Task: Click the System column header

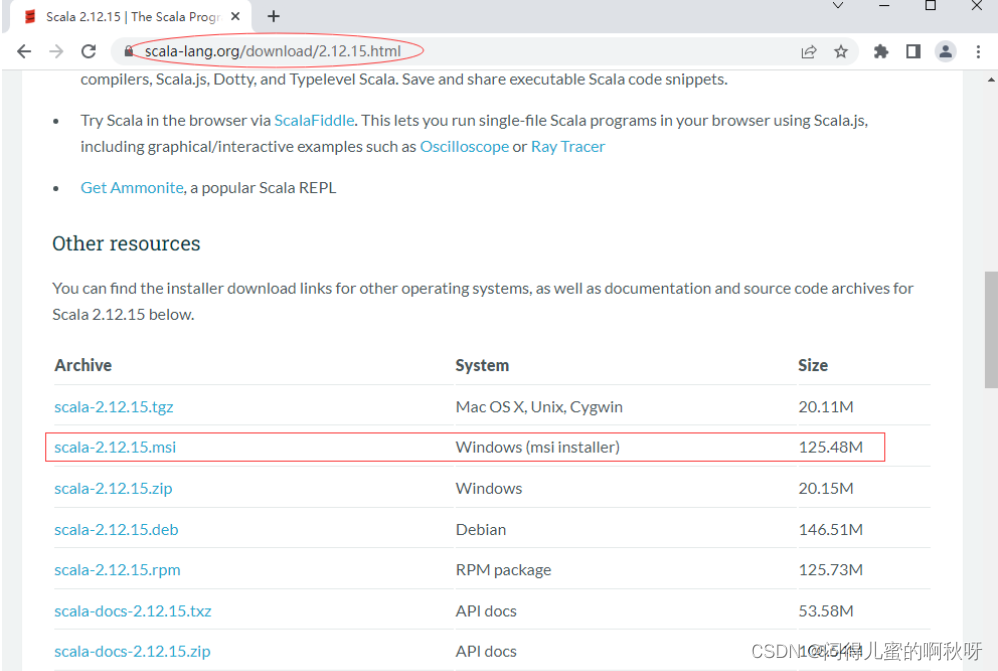Action: 482,365
